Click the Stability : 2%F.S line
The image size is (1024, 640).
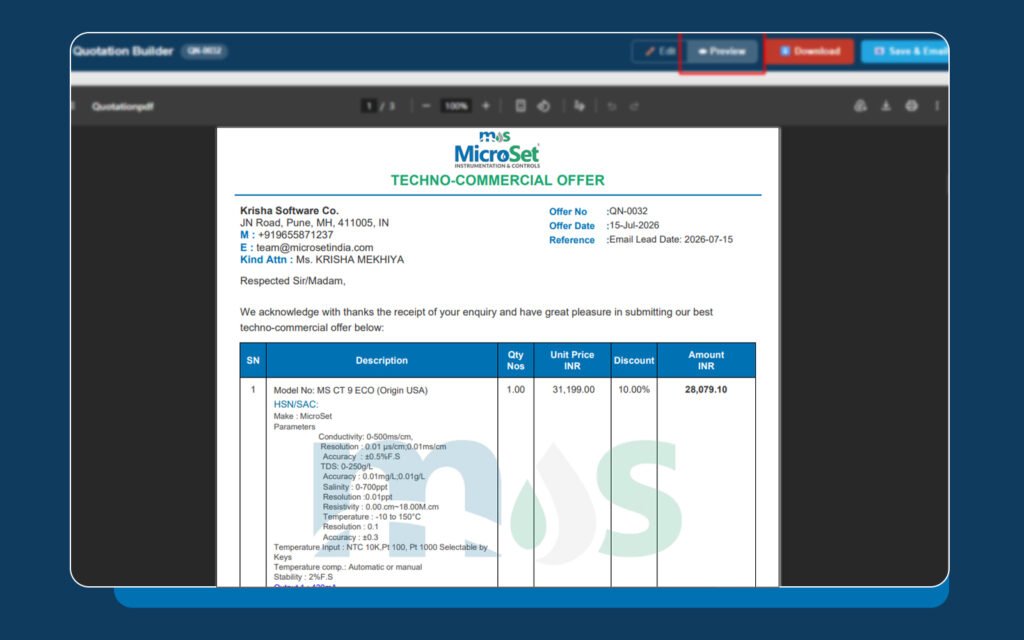click(x=303, y=577)
